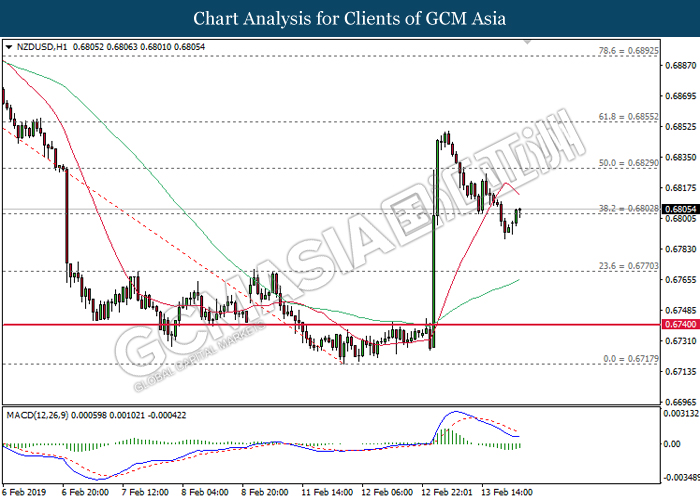Click the 0.66965 price axis value
The width and height of the screenshot is (700, 500).
click(x=680, y=402)
